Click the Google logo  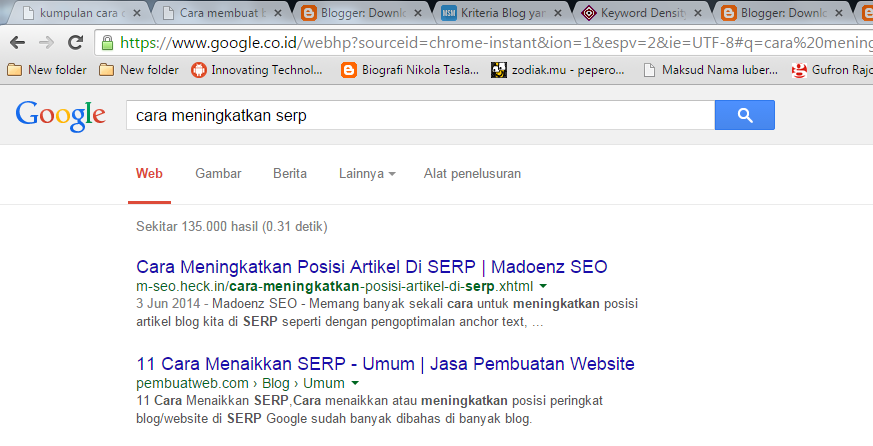click(x=60, y=116)
